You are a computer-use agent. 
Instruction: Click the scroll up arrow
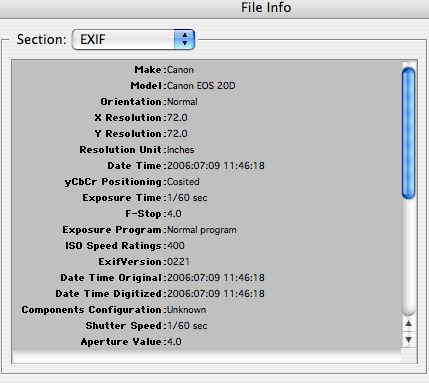coord(408,324)
